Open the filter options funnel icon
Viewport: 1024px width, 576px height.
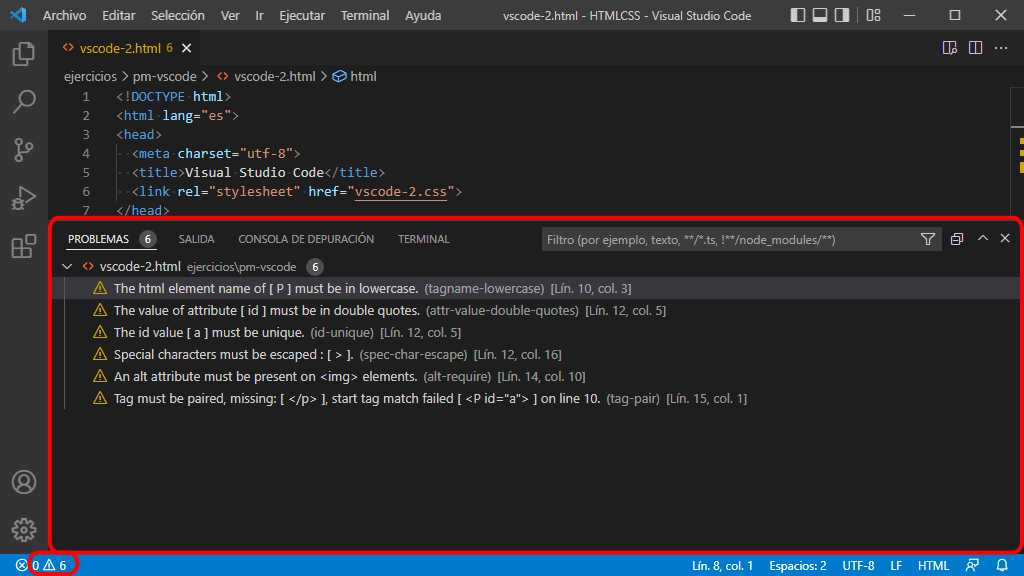[x=927, y=239]
